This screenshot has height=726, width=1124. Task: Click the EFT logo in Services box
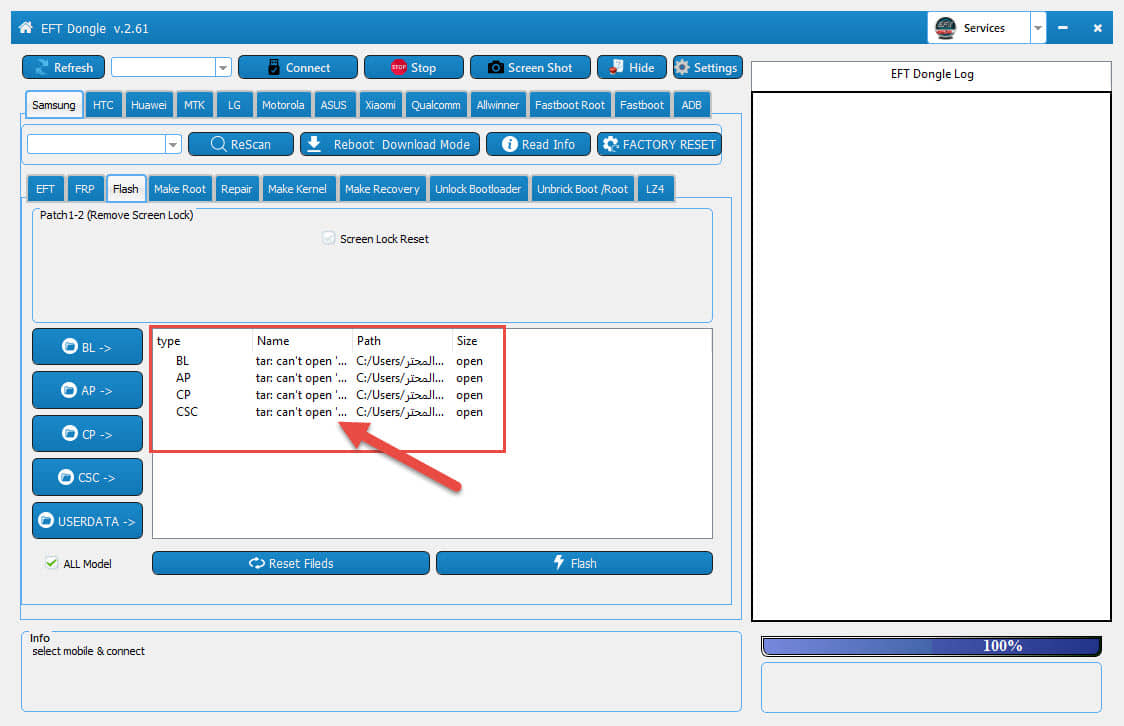pos(946,28)
